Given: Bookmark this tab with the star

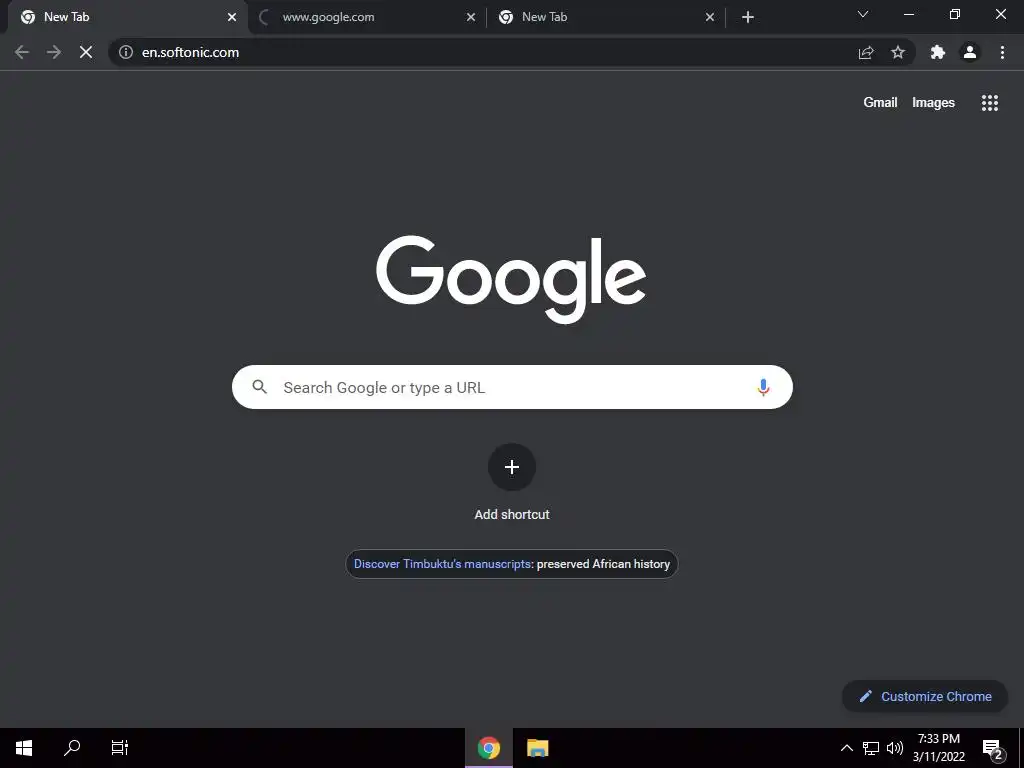Looking at the screenshot, I should (898, 52).
